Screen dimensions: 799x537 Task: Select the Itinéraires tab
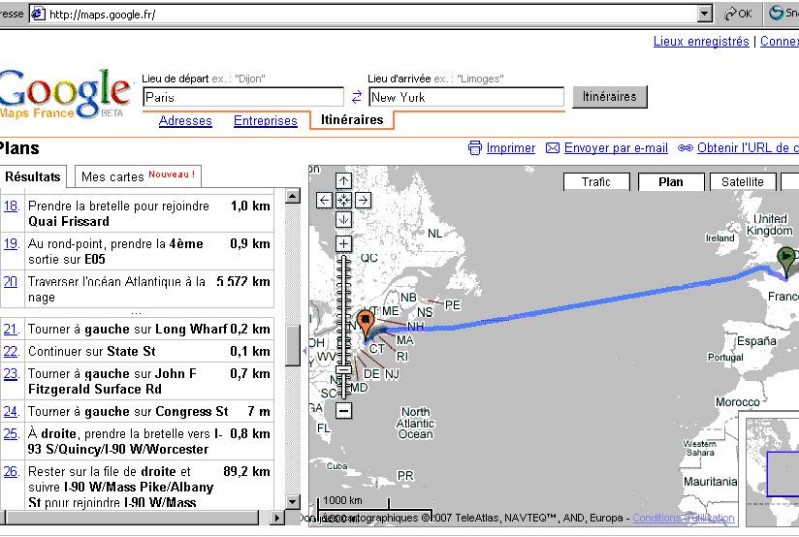pyautogui.click(x=352, y=120)
